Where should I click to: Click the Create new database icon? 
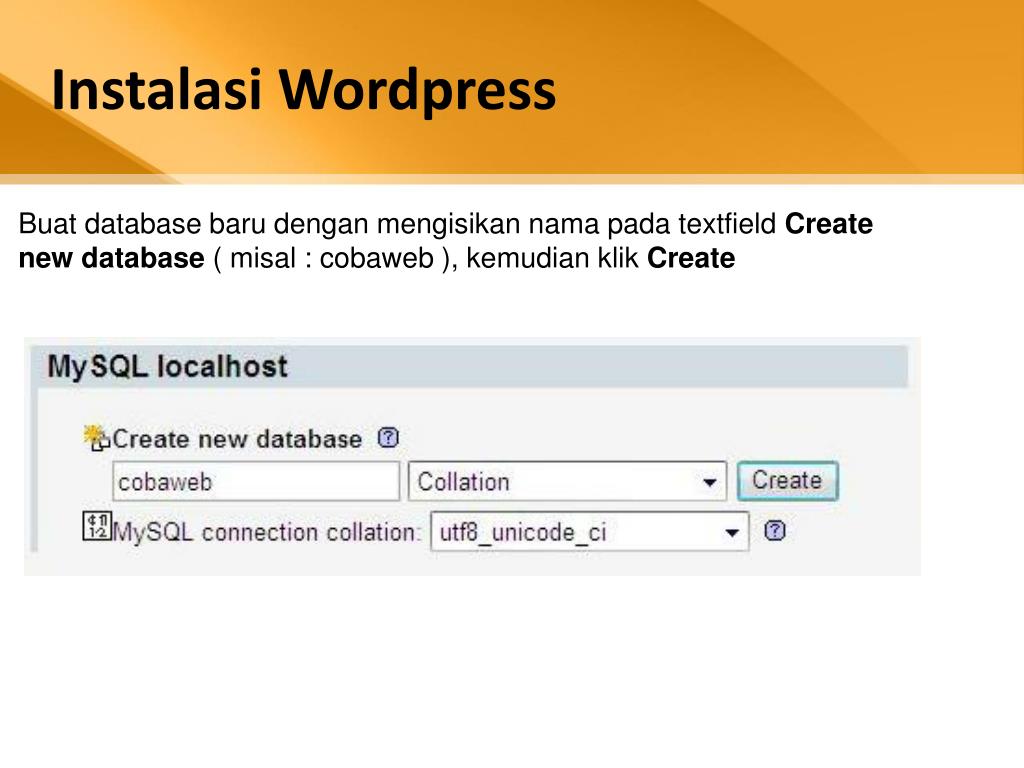point(97,438)
